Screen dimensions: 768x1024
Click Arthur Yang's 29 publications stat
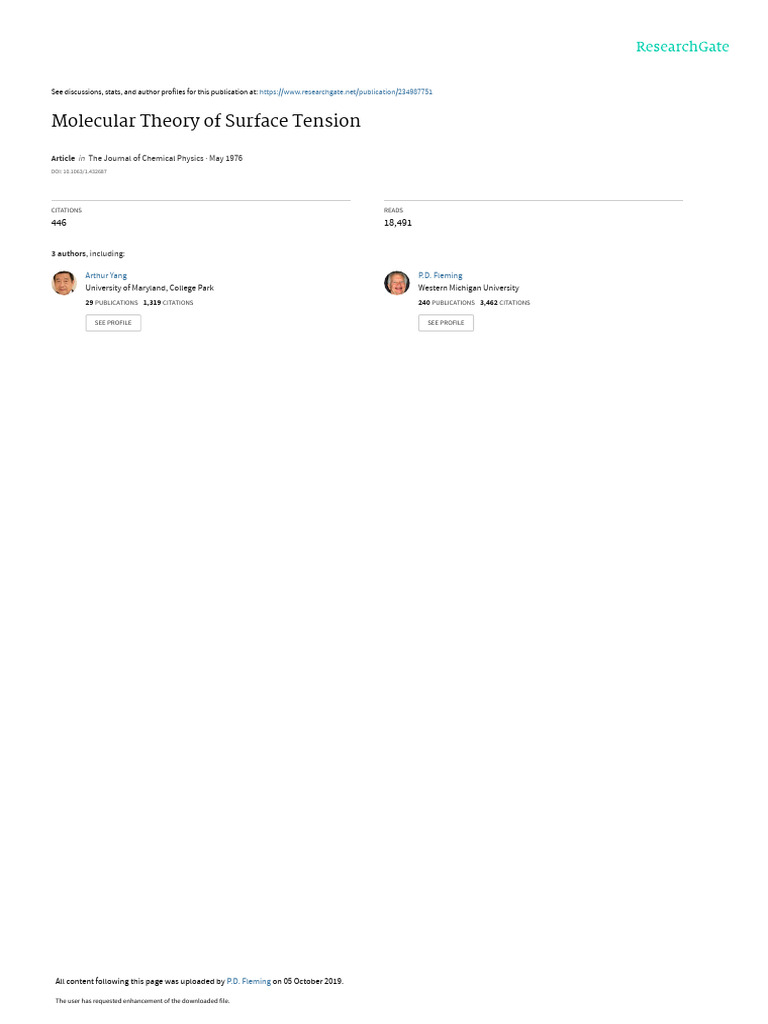click(x=112, y=303)
